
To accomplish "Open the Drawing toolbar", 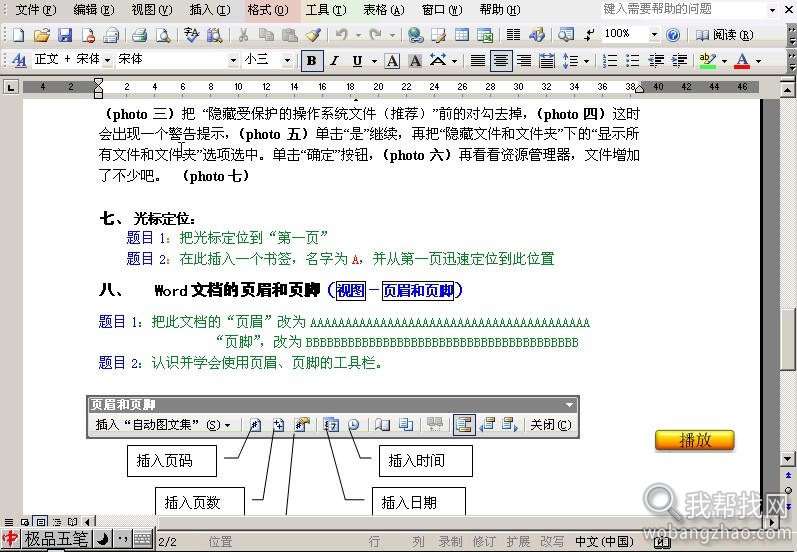I will click(537, 35).
